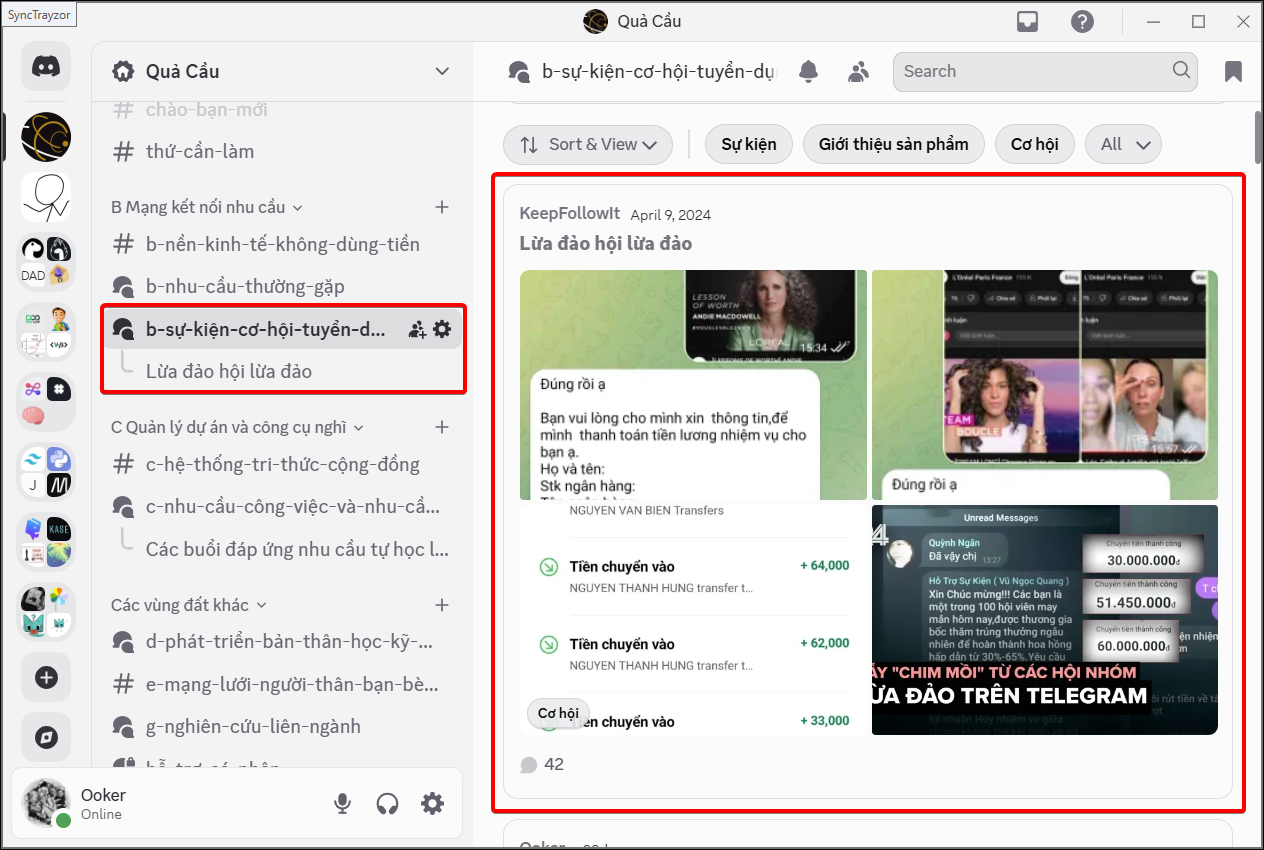Open notification settings bell icon
This screenshot has height=850, width=1264.
[808, 71]
